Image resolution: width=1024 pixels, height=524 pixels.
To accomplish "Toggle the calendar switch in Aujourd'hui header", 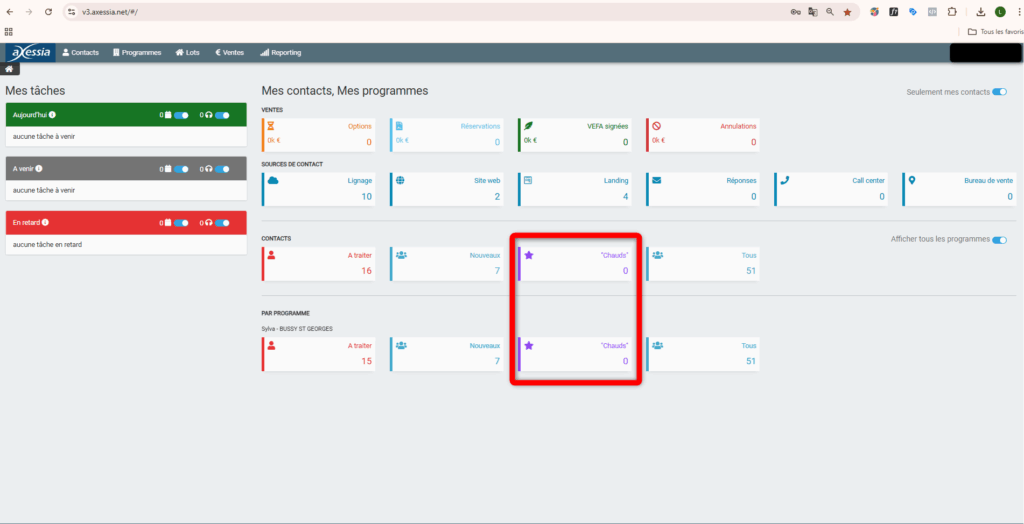I will point(181,115).
